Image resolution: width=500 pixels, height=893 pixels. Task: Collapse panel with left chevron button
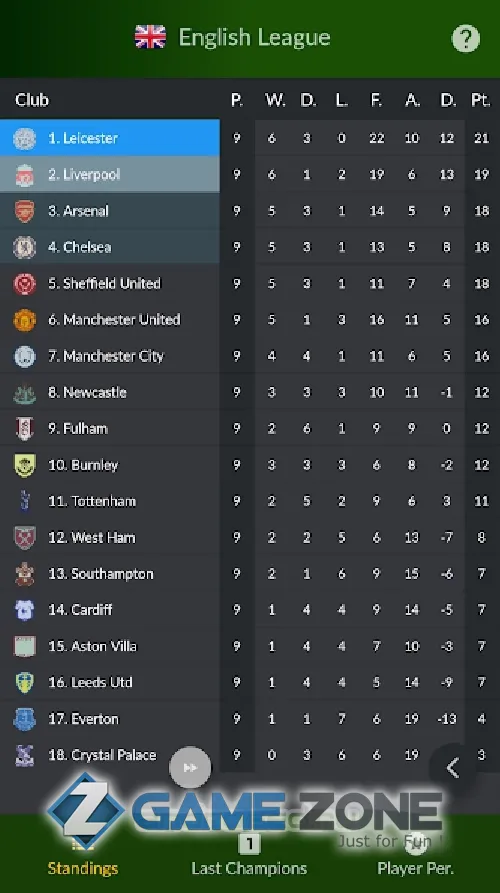453,768
